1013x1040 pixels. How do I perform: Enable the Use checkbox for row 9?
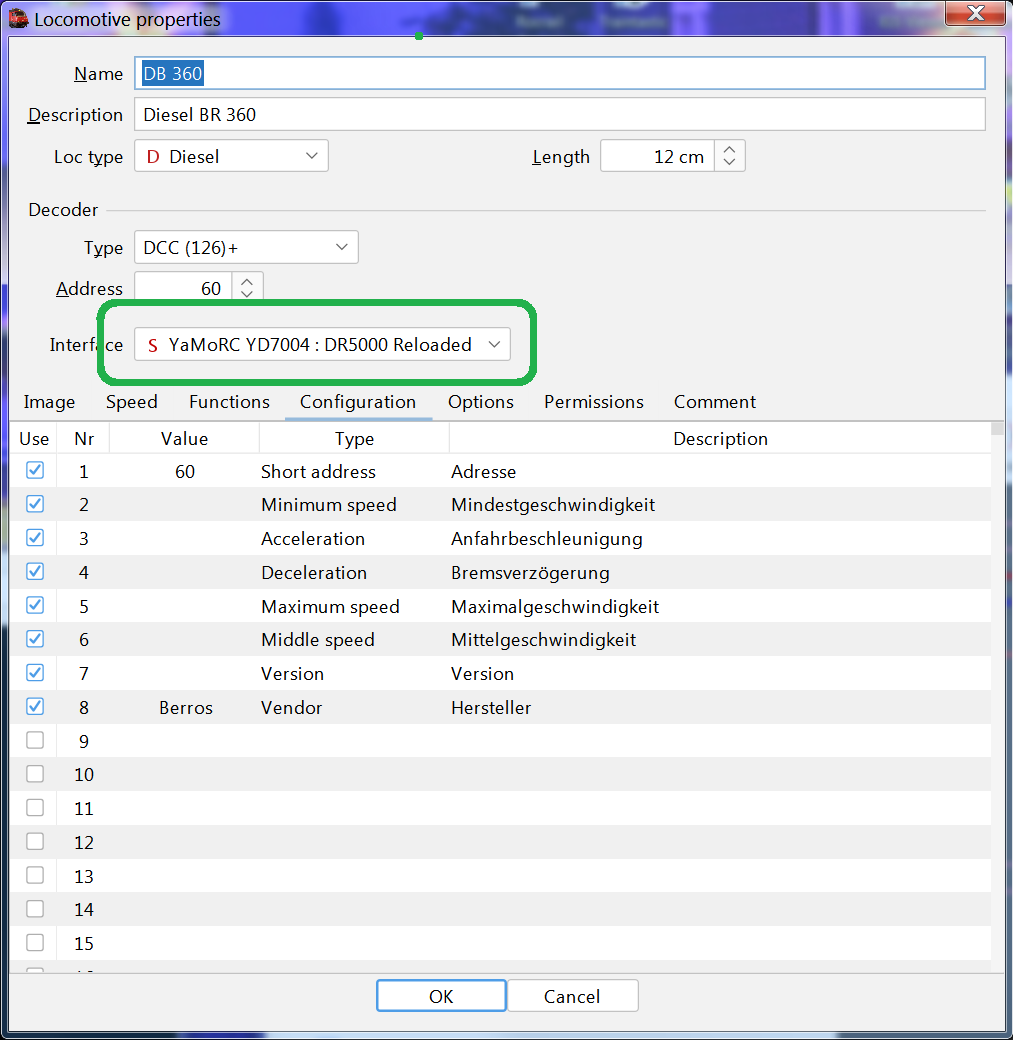pyautogui.click(x=35, y=741)
